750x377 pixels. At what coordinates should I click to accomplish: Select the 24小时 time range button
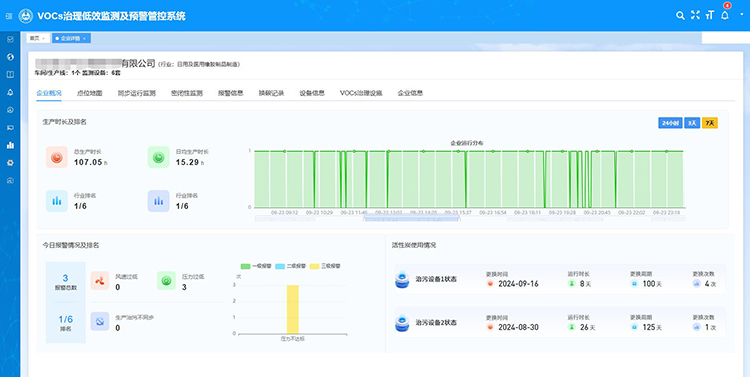coord(670,123)
